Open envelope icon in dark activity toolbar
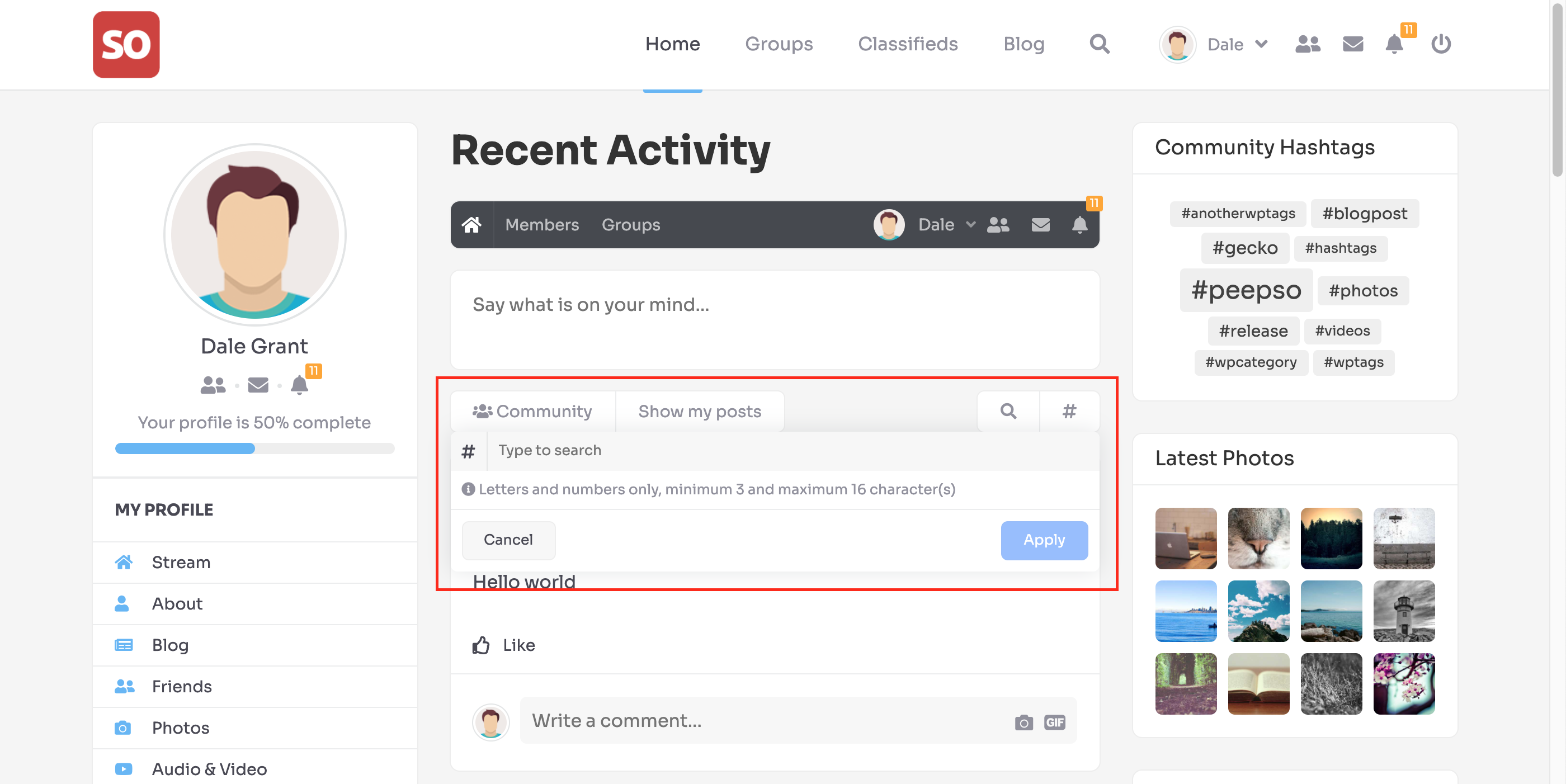This screenshot has width=1566, height=784. click(x=1041, y=225)
